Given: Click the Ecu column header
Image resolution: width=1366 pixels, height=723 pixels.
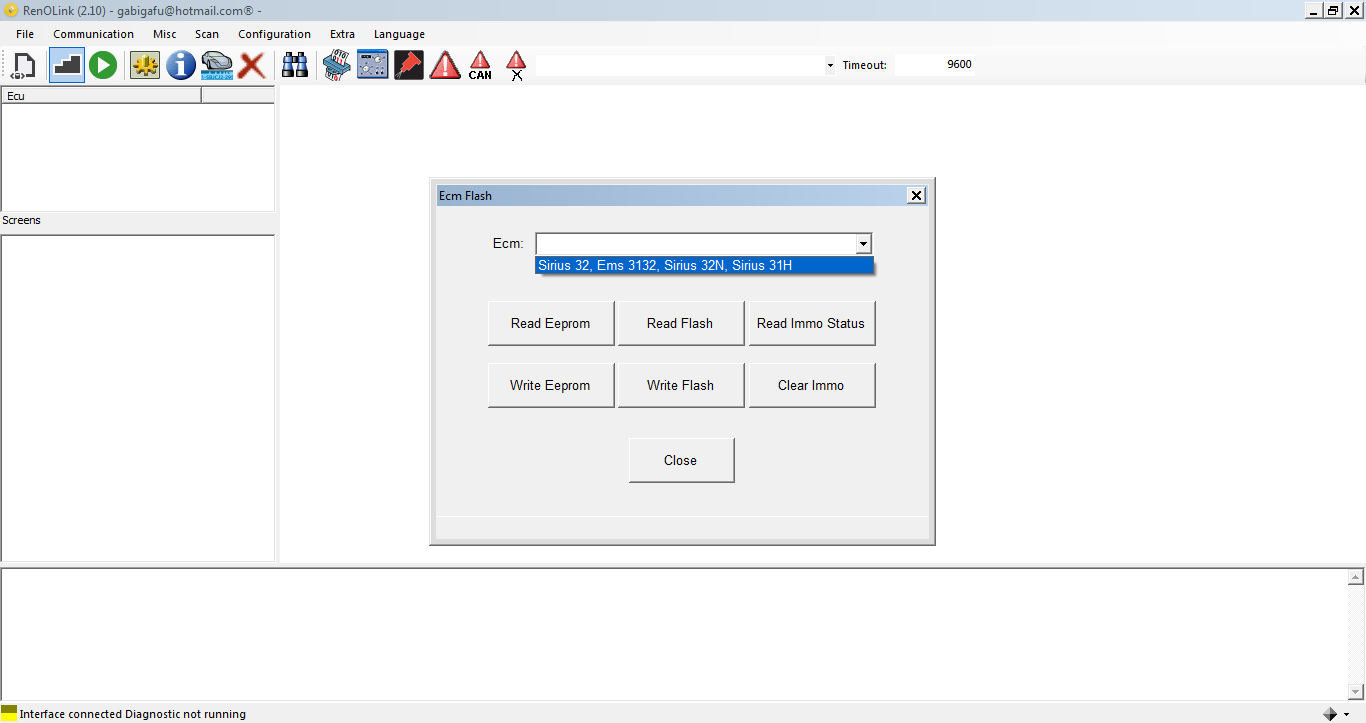Looking at the screenshot, I should point(101,96).
